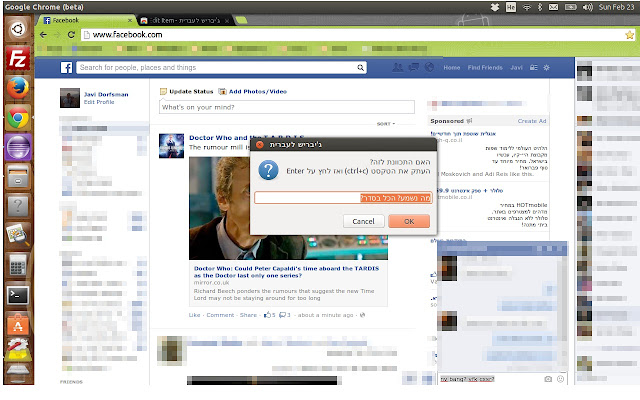Open the file drawer app in dock
640x400 pixels.
tap(18, 176)
